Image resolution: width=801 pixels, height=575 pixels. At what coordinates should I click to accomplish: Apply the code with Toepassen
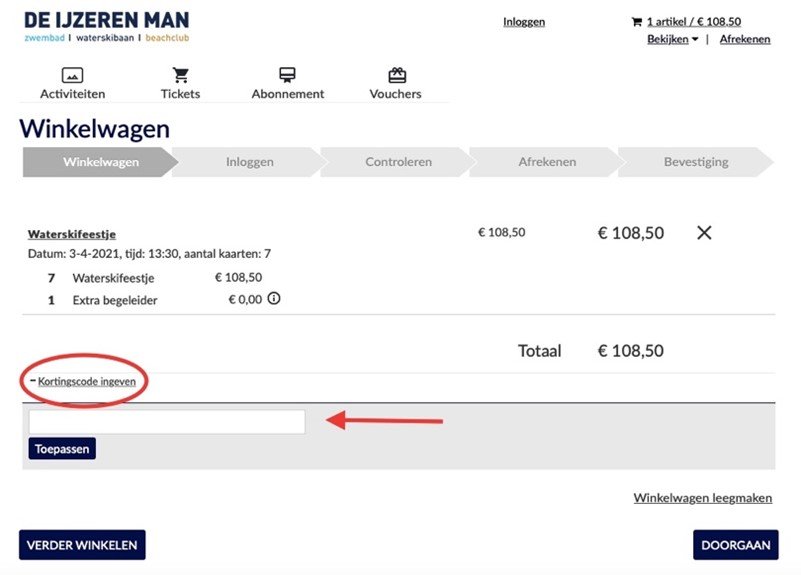point(62,448)
